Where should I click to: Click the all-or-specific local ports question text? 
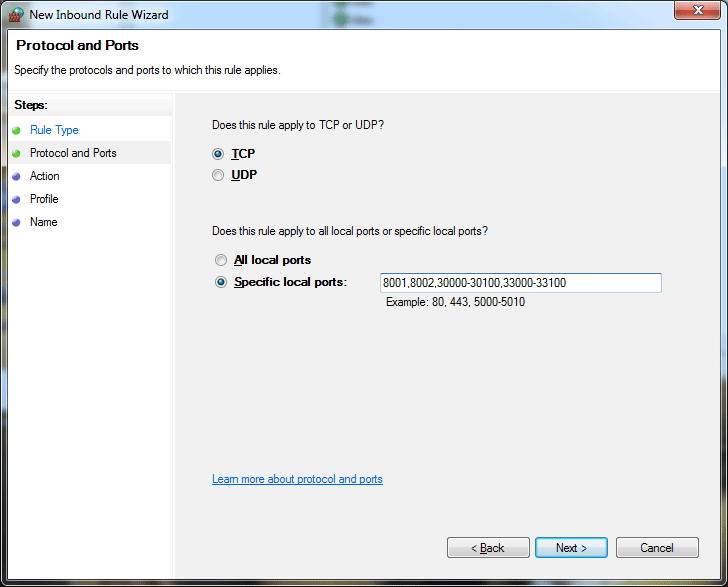350,231
